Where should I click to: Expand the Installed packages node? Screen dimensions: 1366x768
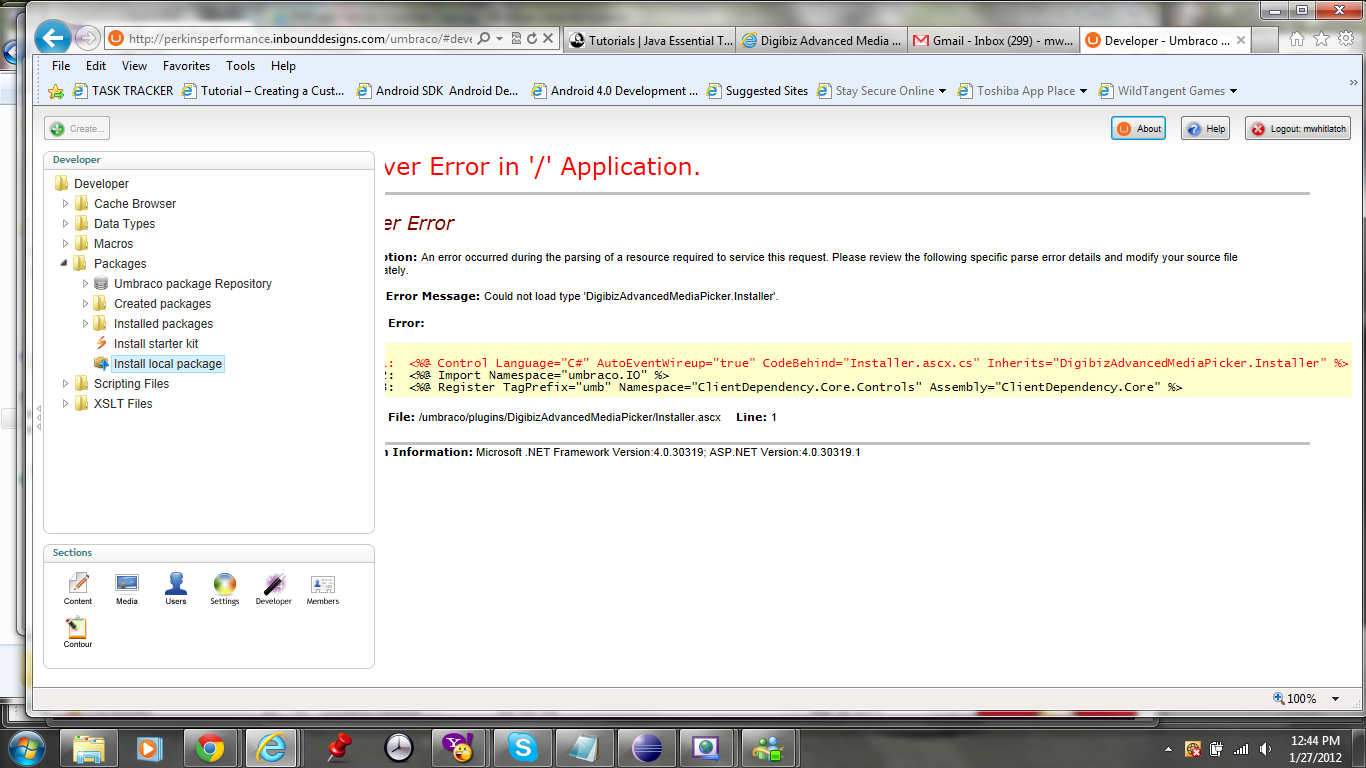(86, 324)
